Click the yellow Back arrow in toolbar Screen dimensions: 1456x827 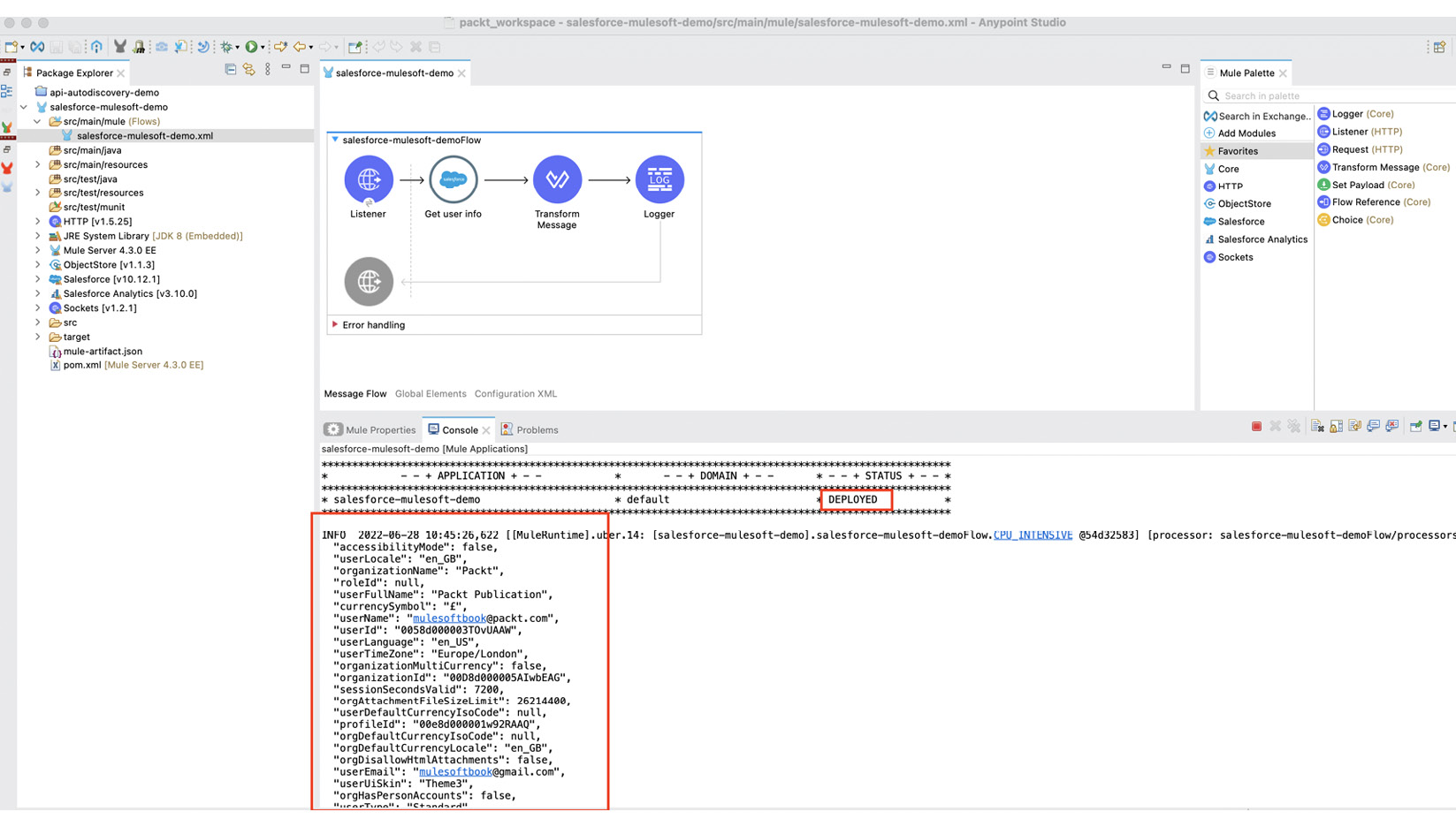(x=301, y=47)
